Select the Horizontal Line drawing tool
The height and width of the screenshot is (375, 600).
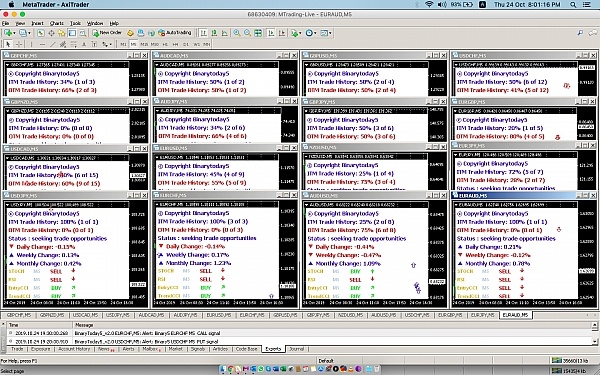[x=42, y=44]
